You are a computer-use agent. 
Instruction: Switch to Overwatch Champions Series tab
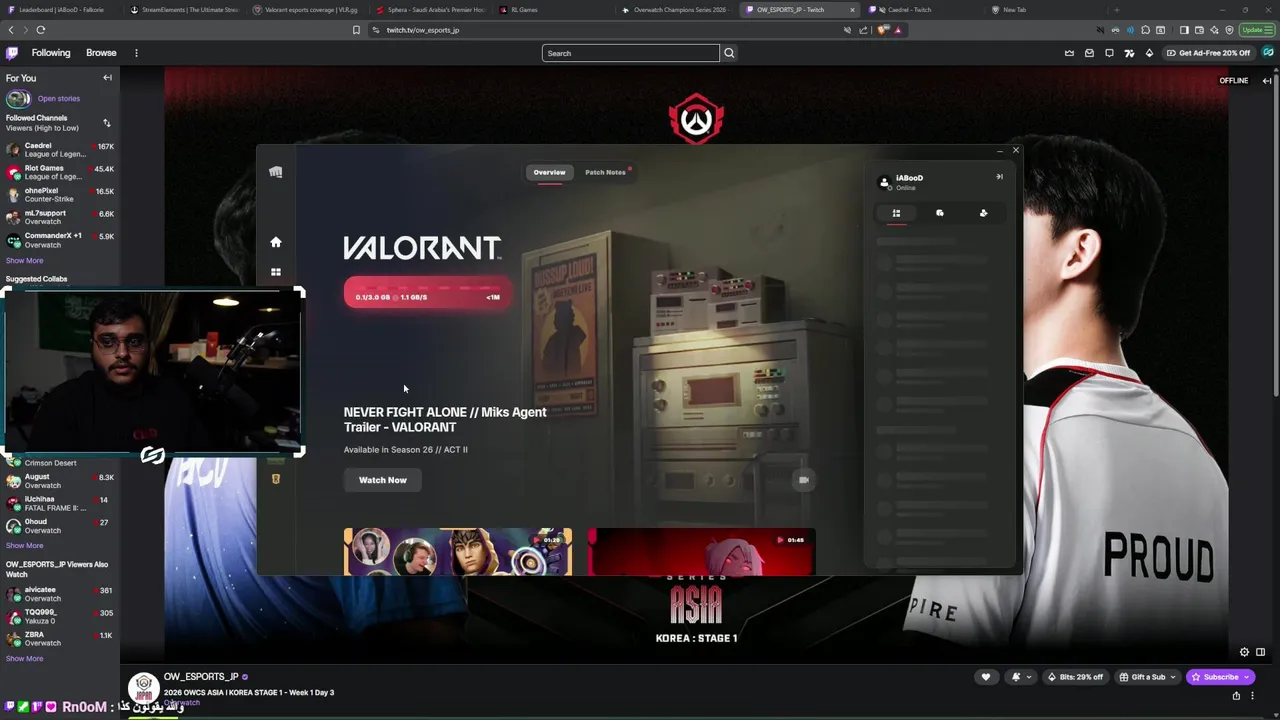point(679,10)
